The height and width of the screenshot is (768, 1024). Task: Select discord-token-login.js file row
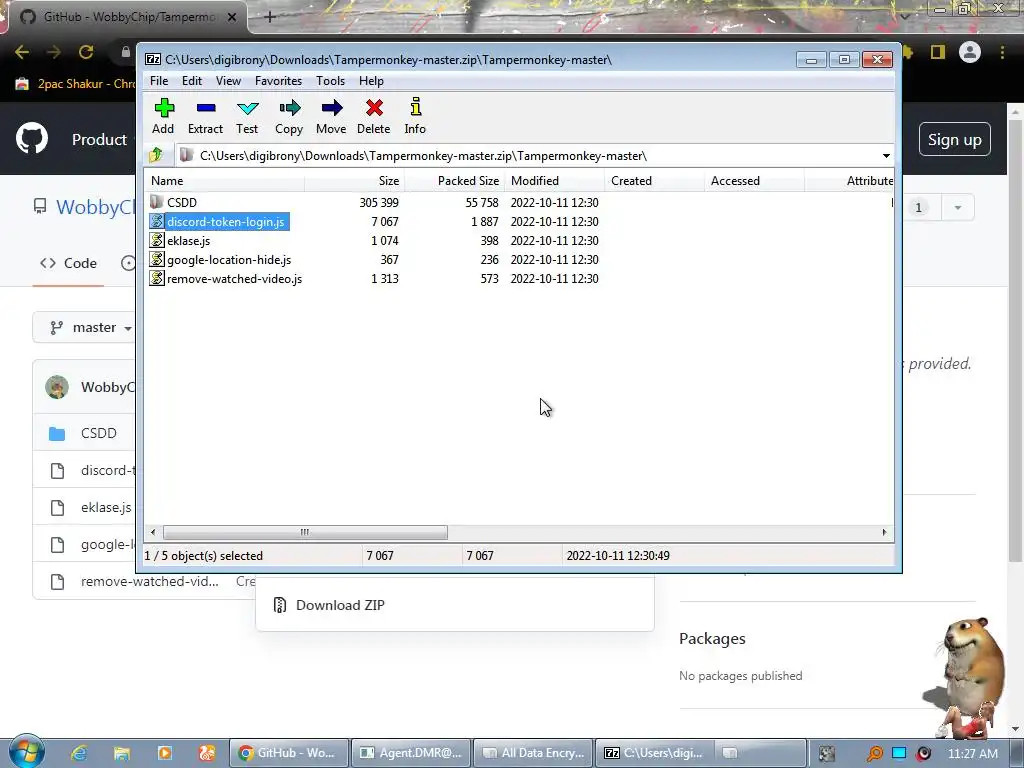point(225,221)
